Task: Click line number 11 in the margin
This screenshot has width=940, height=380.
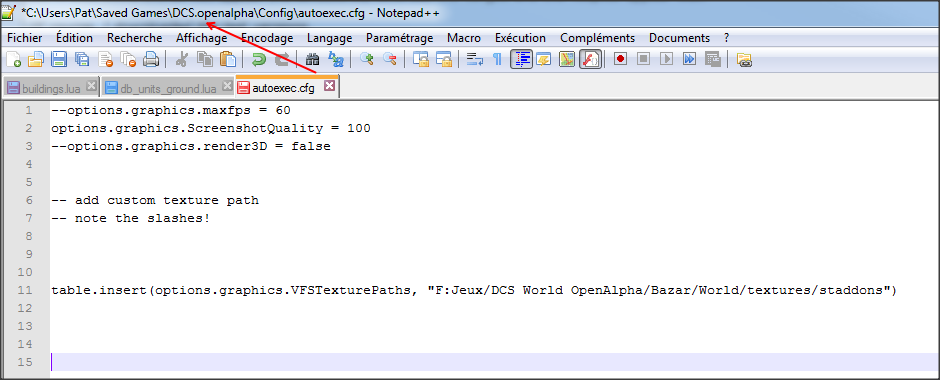Action: point(25,290)
